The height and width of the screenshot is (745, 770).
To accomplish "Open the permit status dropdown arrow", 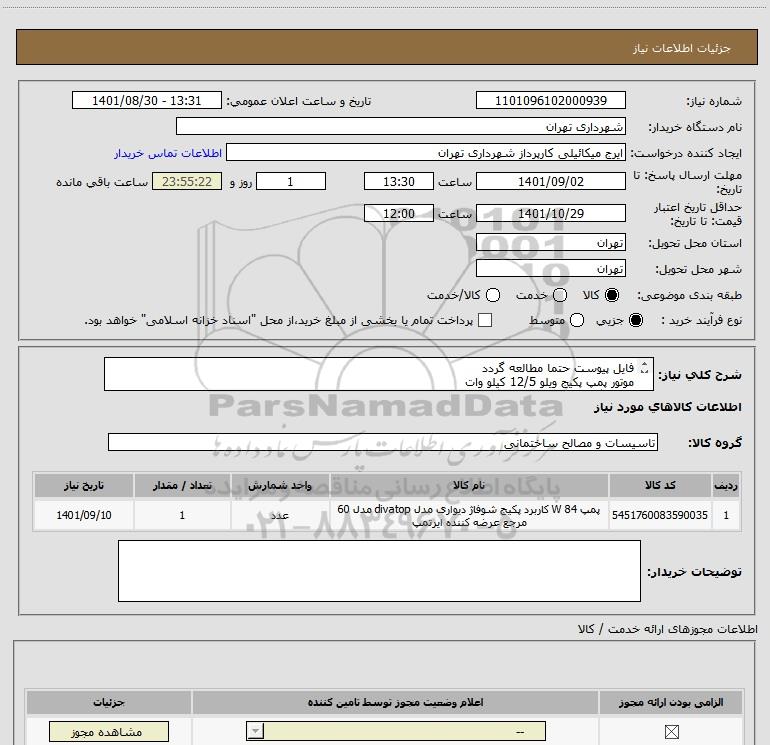I will (x=255, y=731).
